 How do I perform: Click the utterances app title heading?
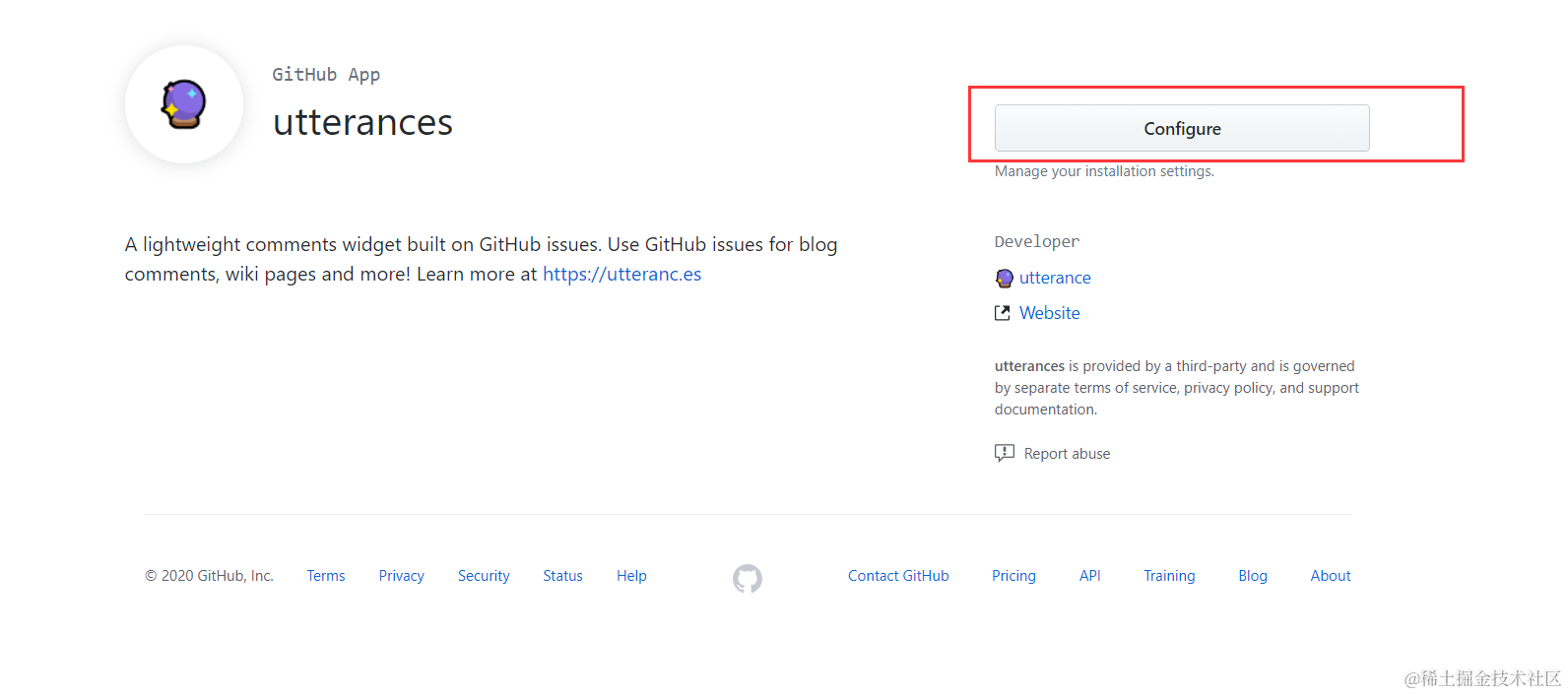click(362, 123)
